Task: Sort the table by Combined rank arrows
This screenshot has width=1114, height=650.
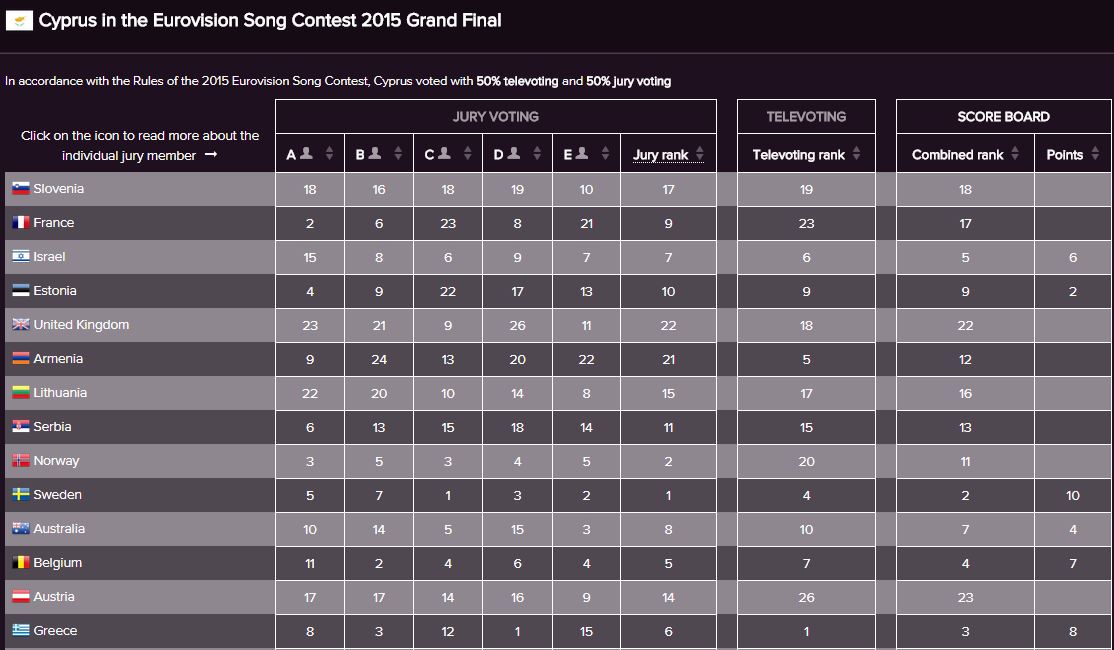Action: click(1015, 155)
